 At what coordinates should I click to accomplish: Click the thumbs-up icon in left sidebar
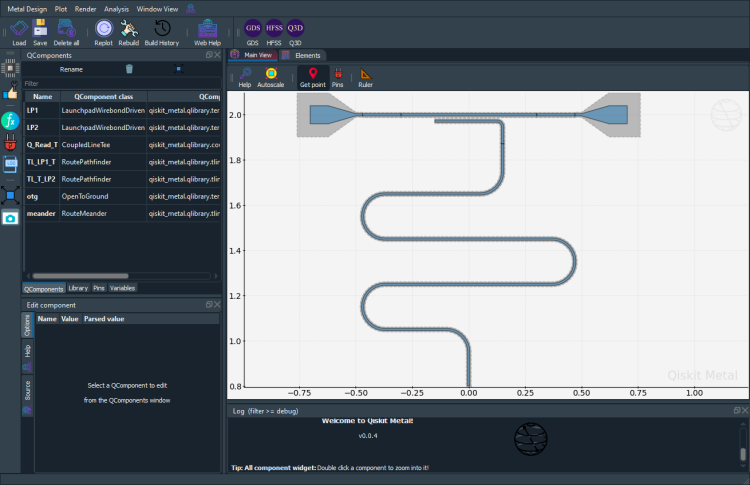click(x=10, y=91)
